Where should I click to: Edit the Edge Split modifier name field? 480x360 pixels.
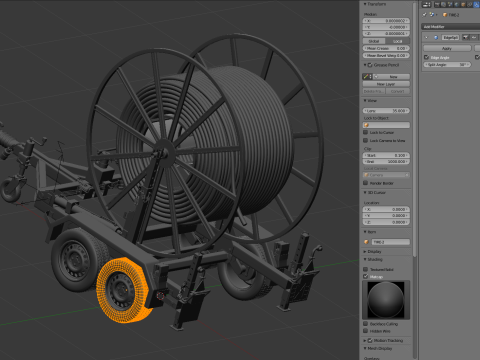click(451, 38)
